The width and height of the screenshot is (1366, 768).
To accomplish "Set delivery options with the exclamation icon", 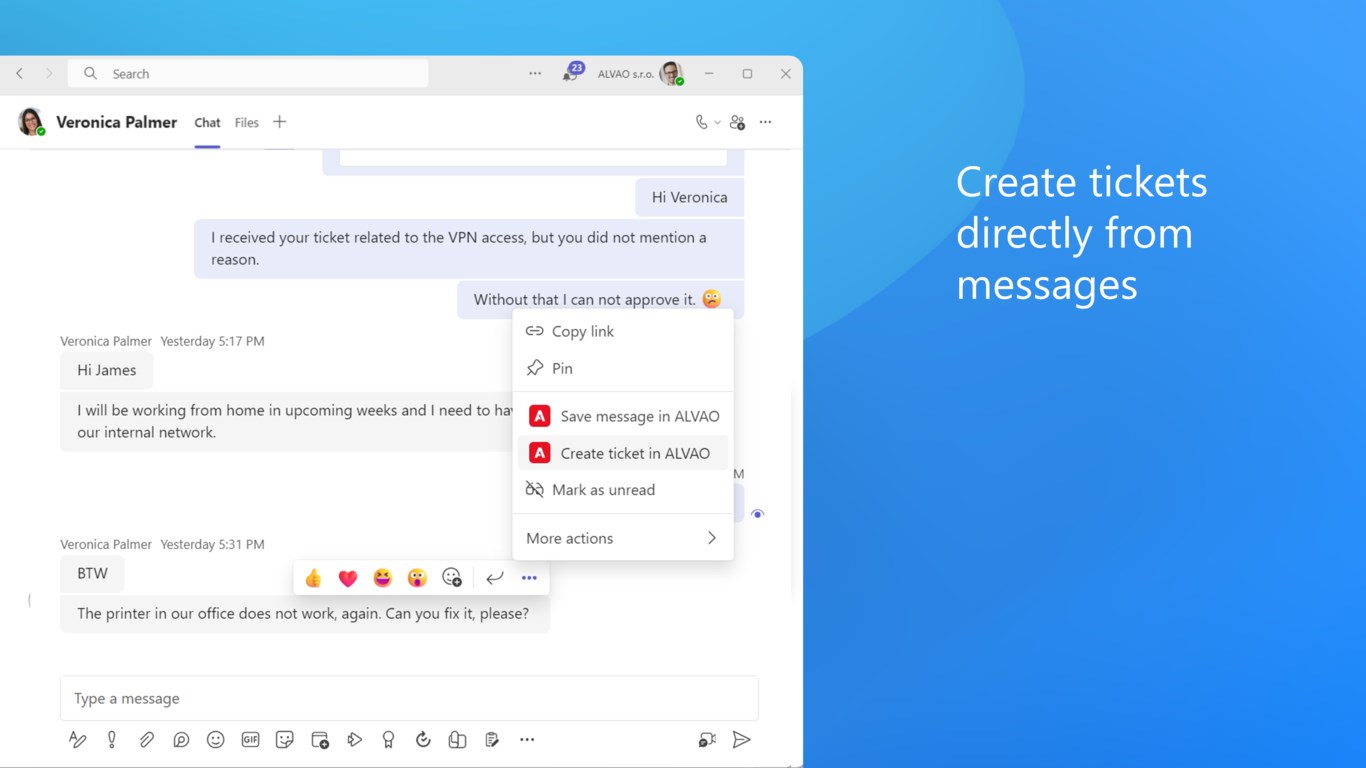I will click(x=112, y=740).
